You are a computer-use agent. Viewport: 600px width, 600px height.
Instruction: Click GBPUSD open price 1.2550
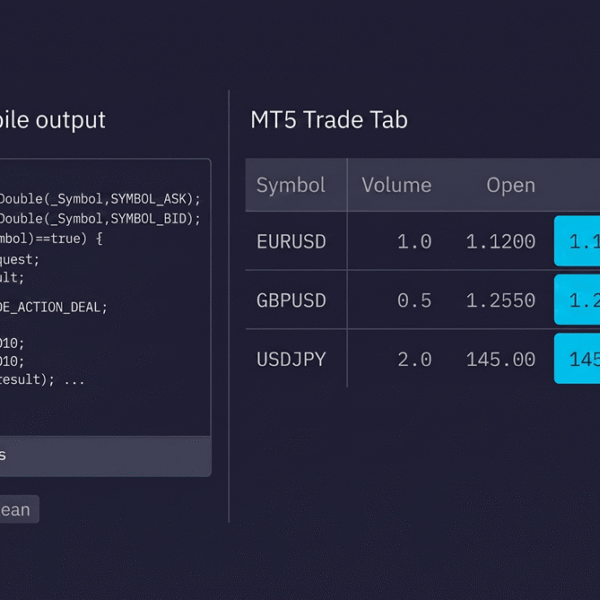point(501,300)
